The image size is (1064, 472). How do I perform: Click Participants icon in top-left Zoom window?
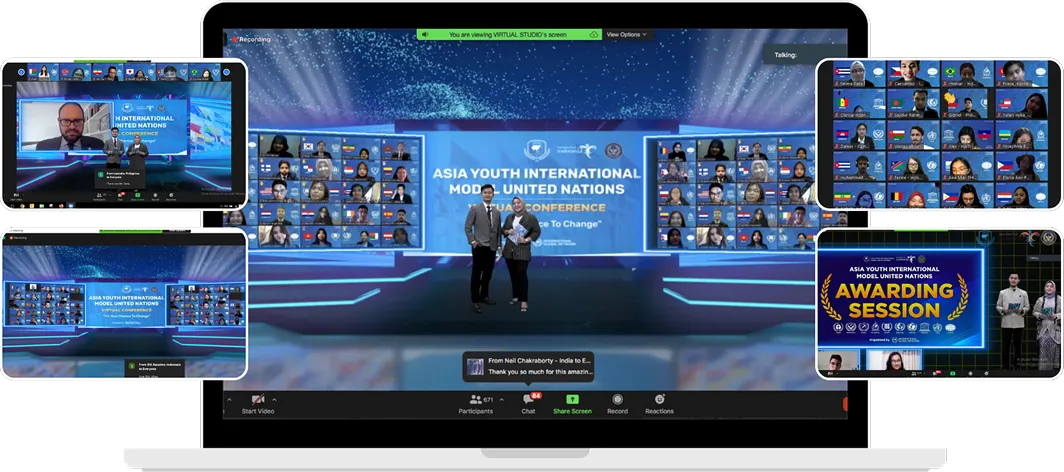point(99,195)
